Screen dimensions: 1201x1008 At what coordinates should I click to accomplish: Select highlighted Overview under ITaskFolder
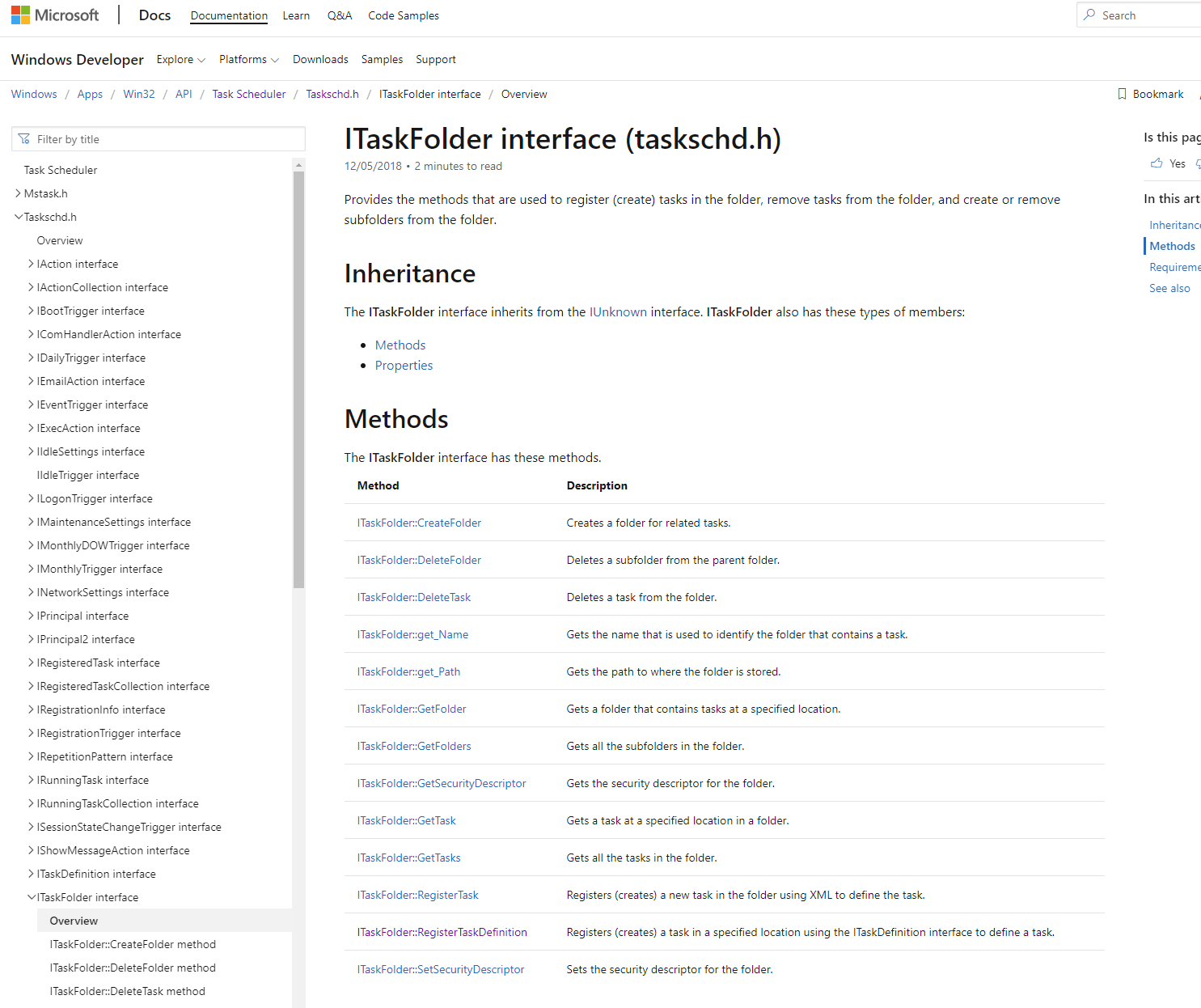(x=164, y=921)
